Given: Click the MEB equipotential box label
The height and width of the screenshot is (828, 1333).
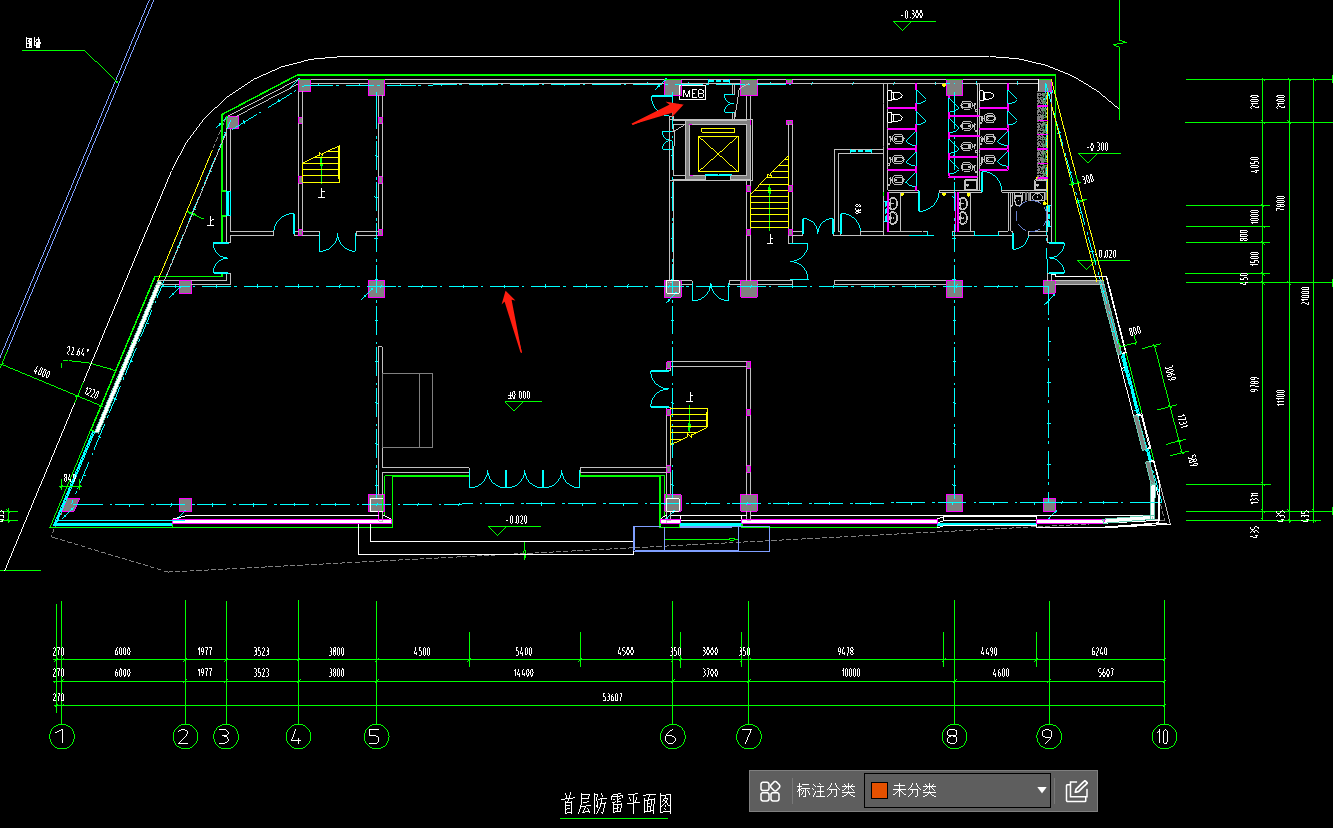Looking at the screenshot, I should (x=693, y=94).
